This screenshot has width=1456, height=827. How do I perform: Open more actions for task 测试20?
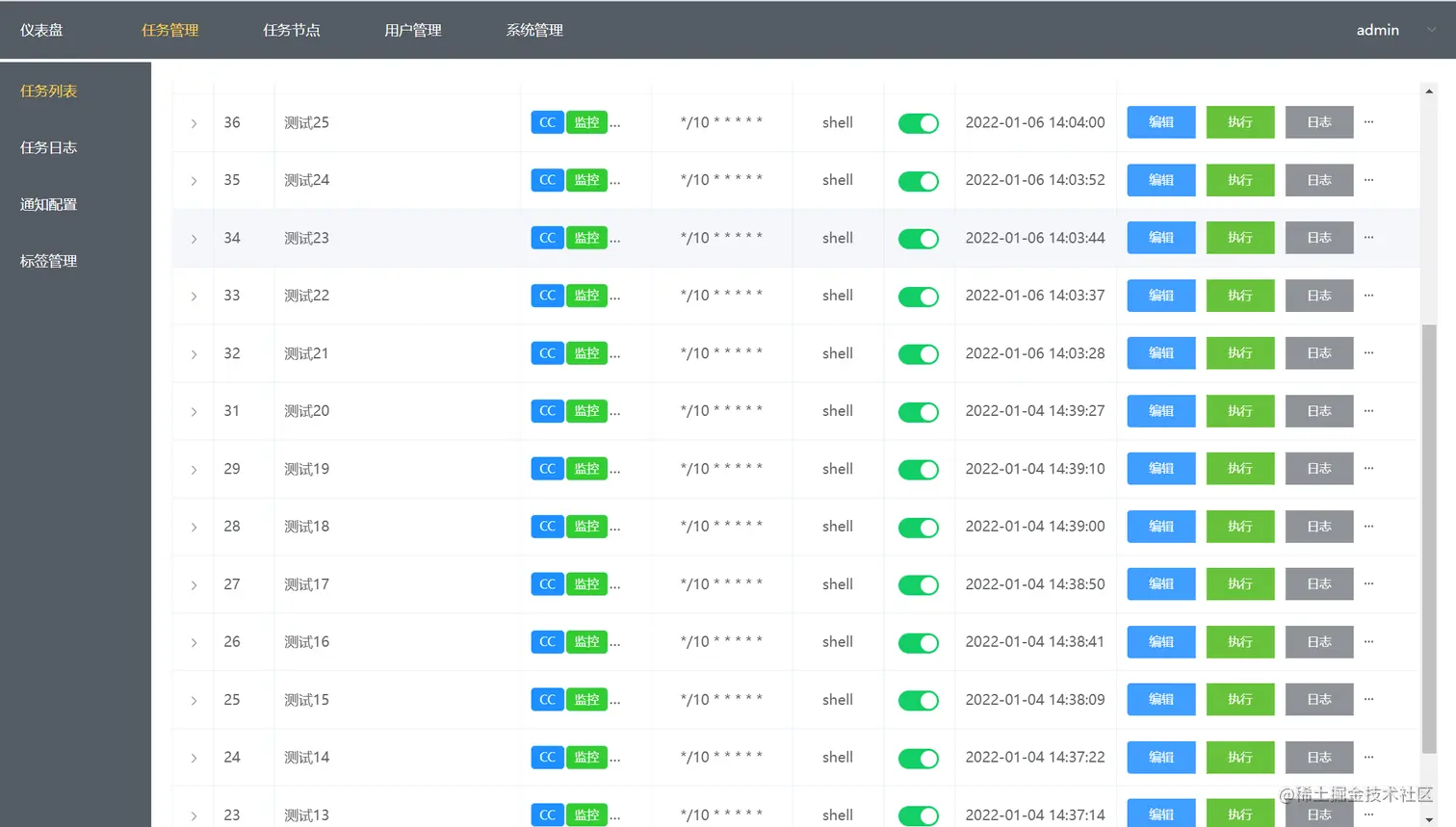[x=1368, y=411]
